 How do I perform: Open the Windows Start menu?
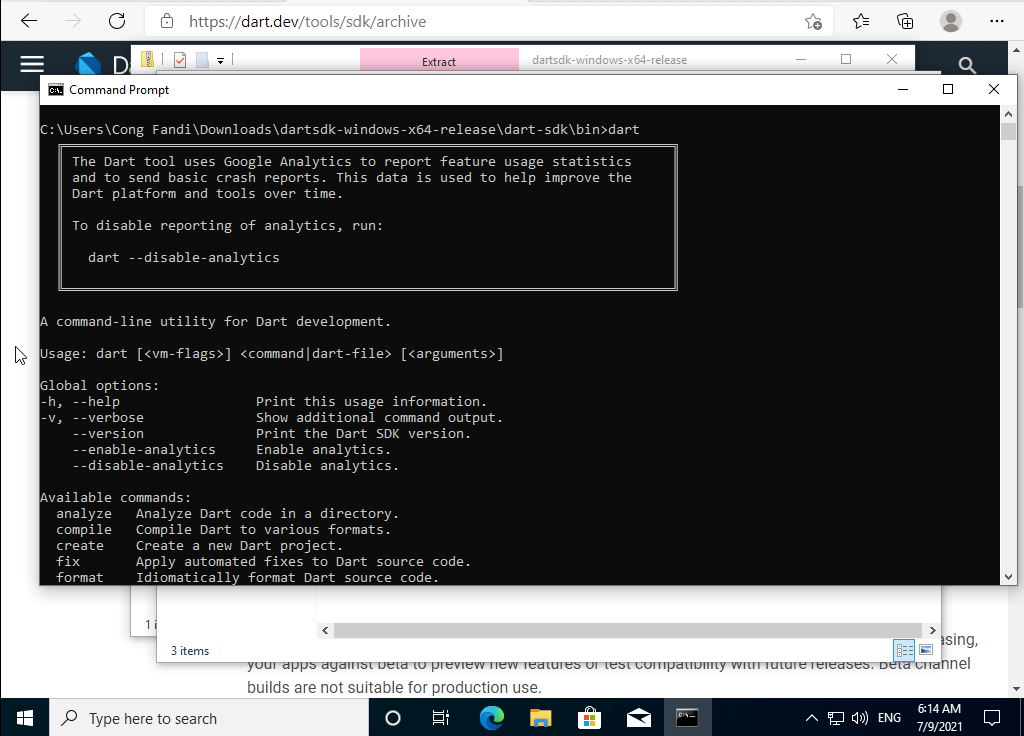pos(25,718)
